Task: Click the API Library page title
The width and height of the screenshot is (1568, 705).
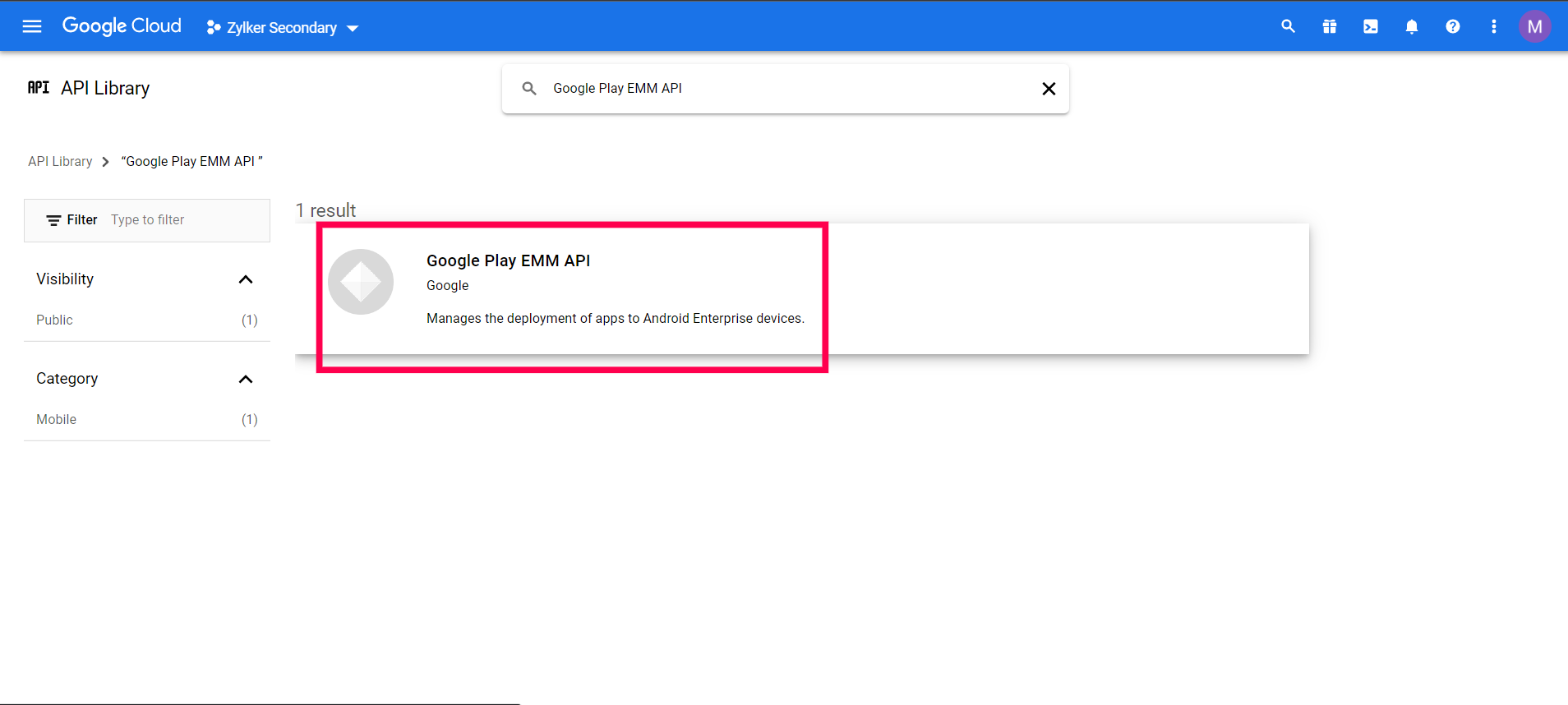Action: pos(105,88)
